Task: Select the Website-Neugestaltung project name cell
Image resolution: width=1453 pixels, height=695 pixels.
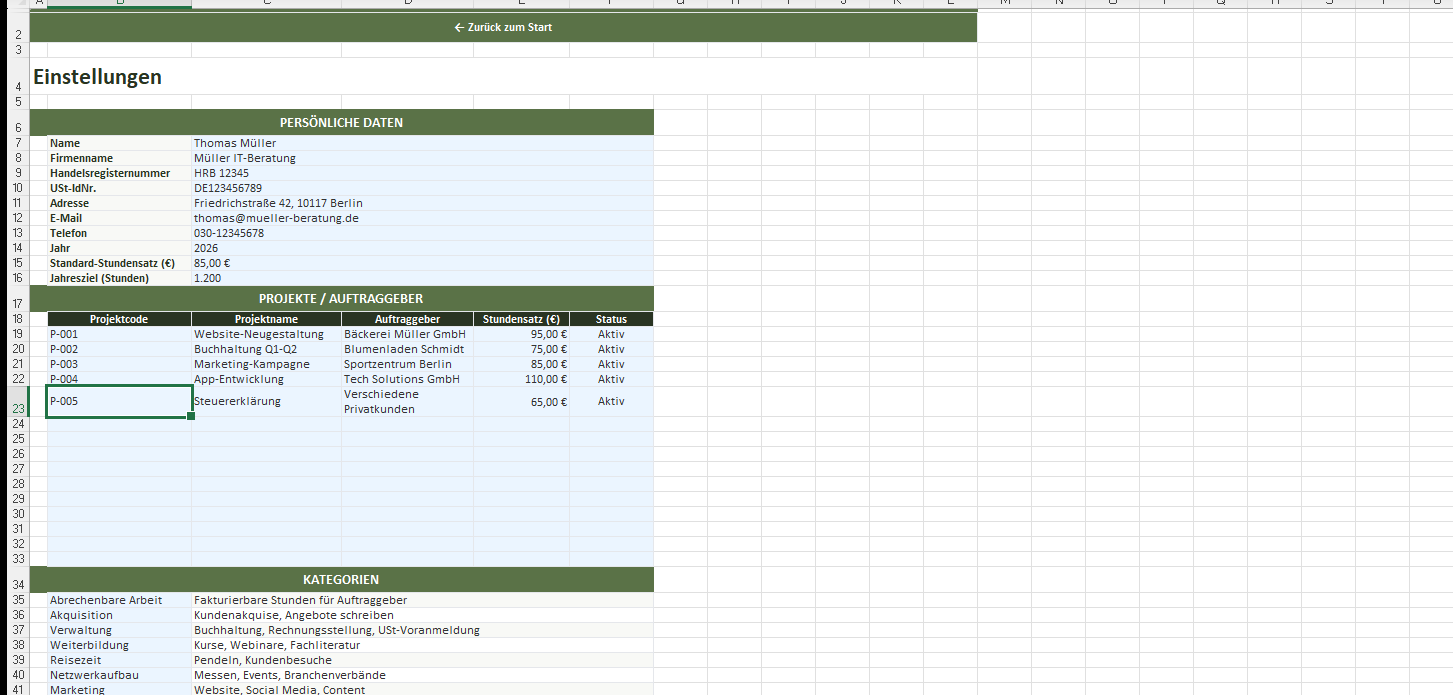Action: click(x=259, y=334)
